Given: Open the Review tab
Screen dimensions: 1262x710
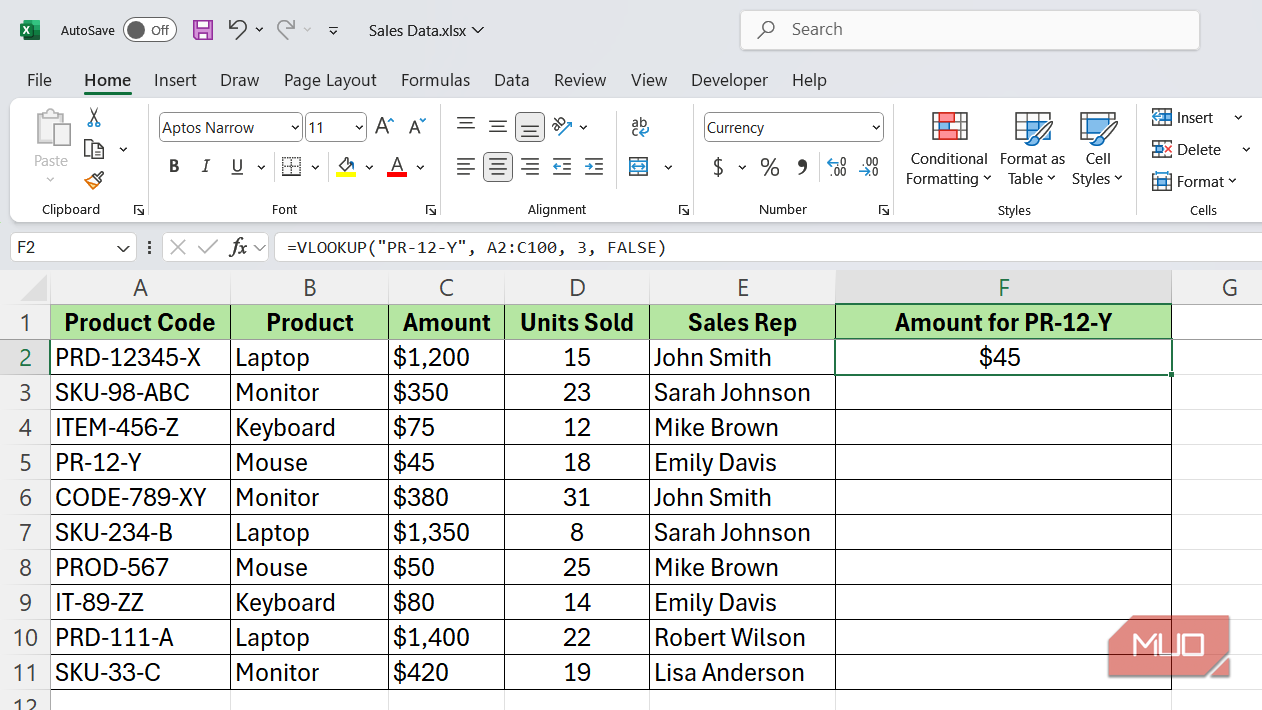Looking at the screenshot, I should tap(580, 80).
